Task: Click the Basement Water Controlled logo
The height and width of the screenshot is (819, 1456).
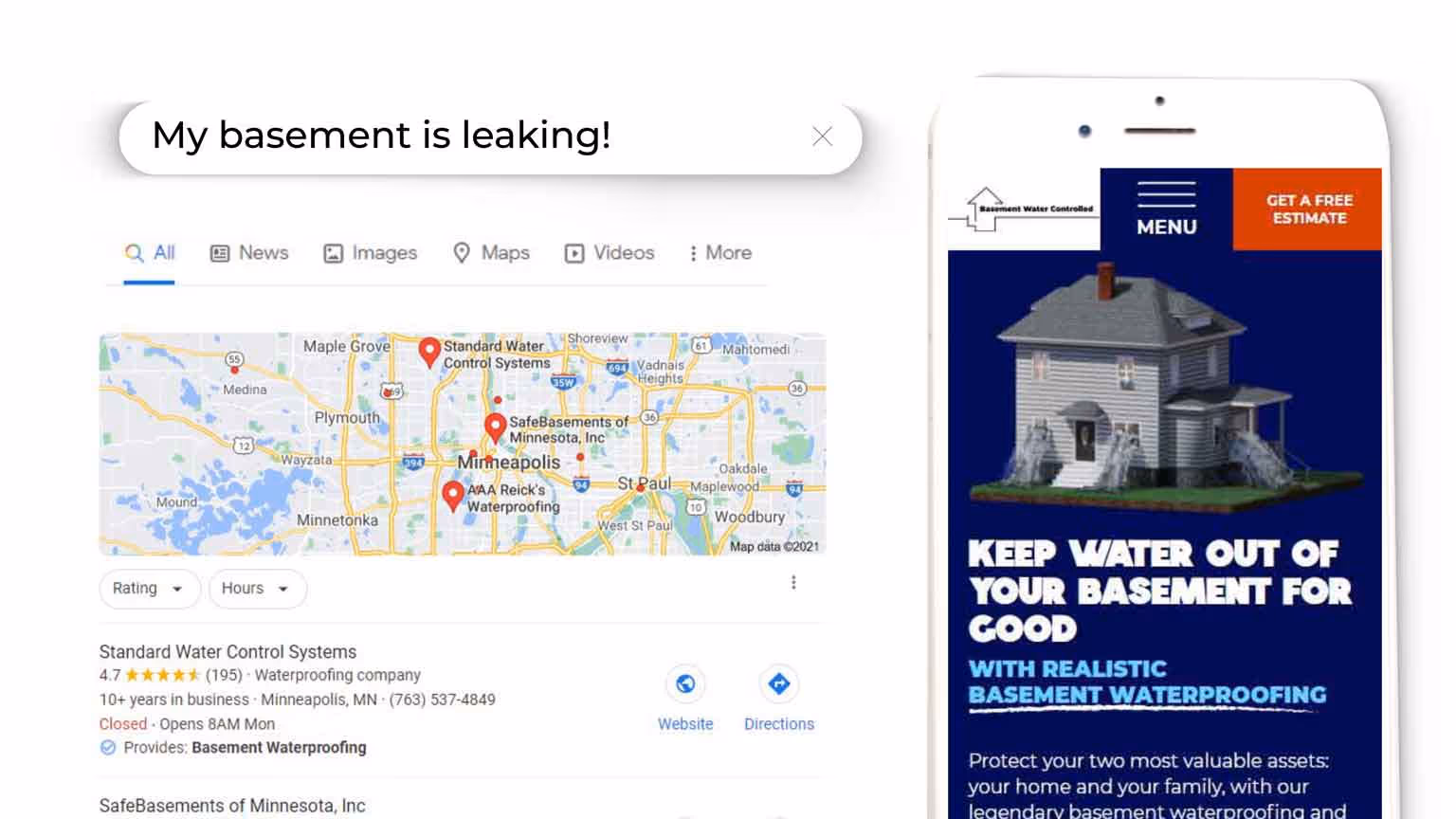Action: (1026, 209)
